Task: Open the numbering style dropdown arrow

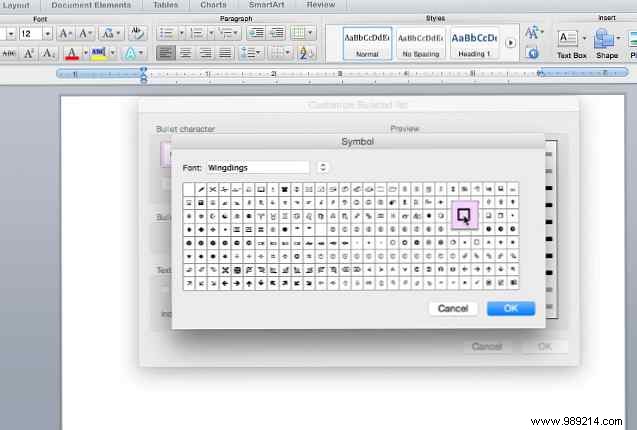Action: [211, 33]
